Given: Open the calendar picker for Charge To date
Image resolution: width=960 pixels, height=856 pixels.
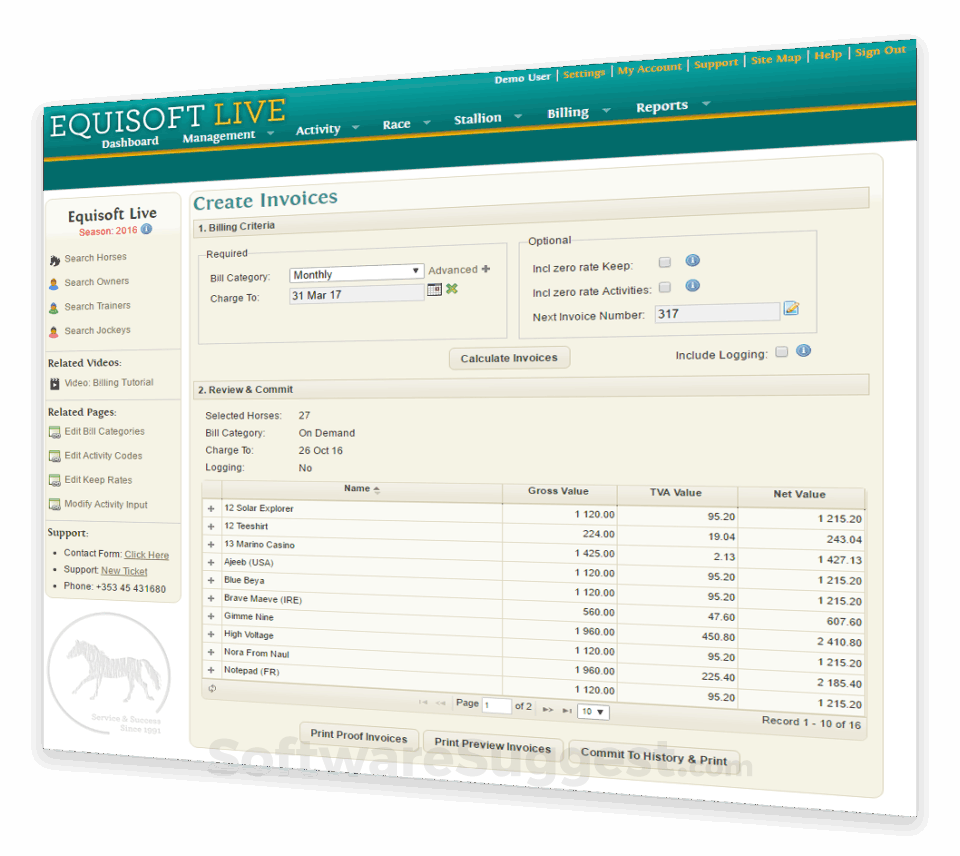Looking at the screenshot, I should (x=437, y=288).
